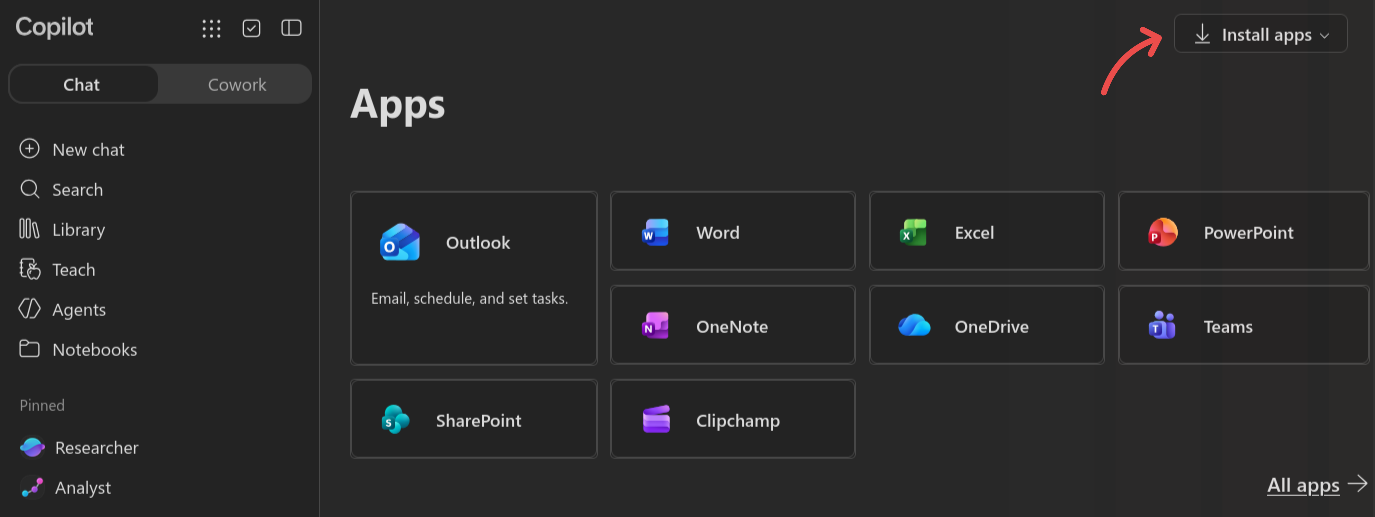
Task: Open the OneNote tile label
Action: [731, 326]
